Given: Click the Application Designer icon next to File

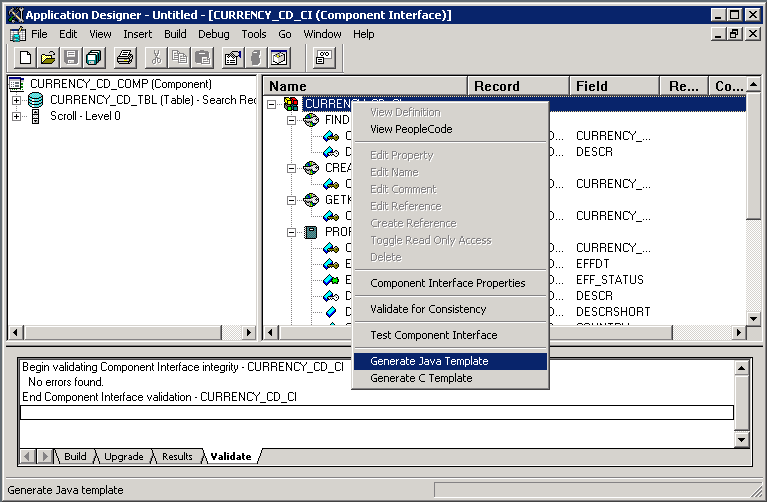Looking at the screenshot, I should tap(18, 34).
